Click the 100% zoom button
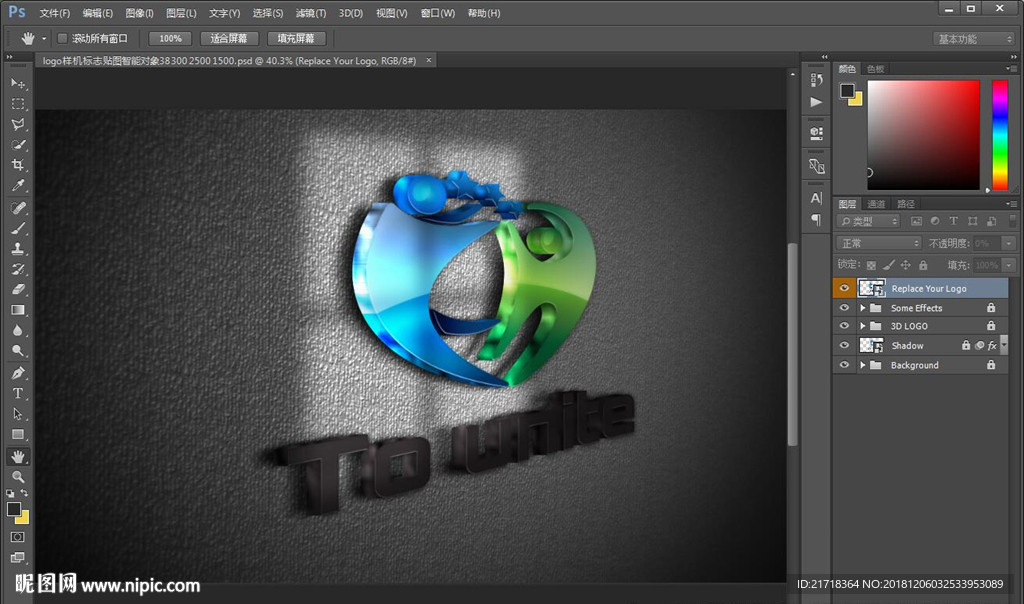 tap(170, 39)
